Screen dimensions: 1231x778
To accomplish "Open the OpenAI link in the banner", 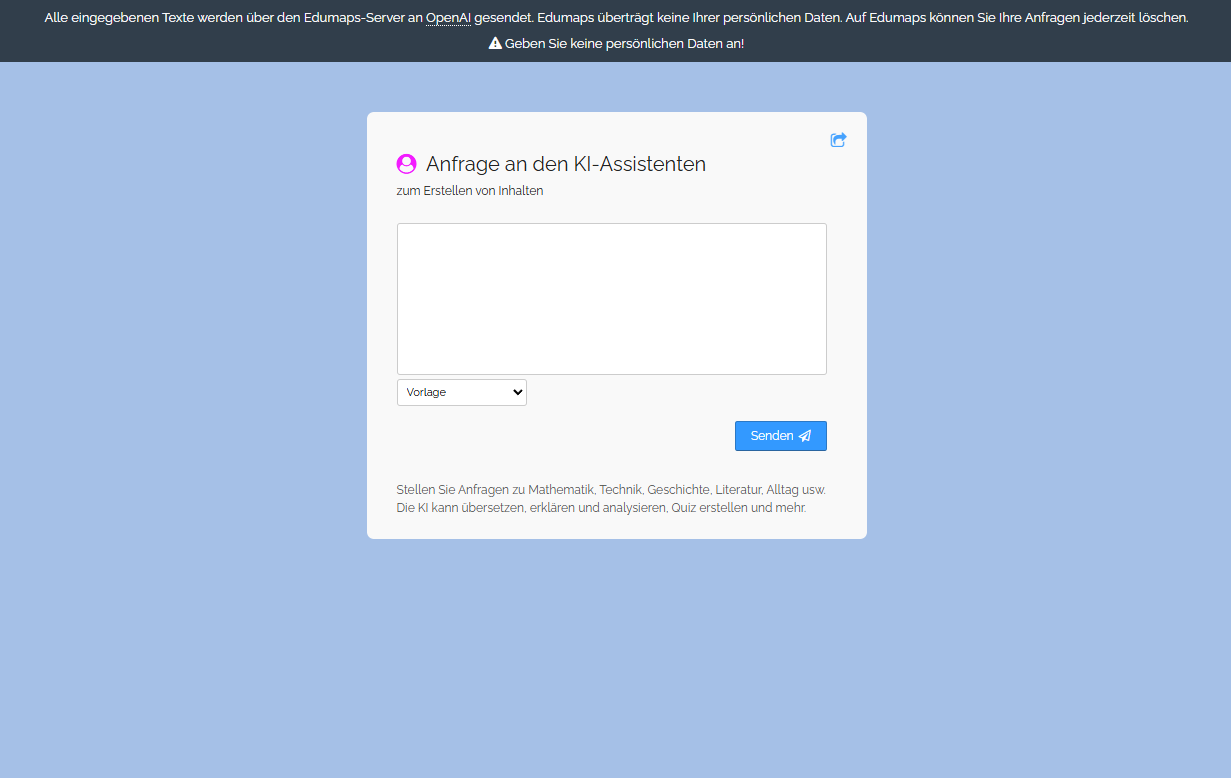I will click(x=448, y=18).
